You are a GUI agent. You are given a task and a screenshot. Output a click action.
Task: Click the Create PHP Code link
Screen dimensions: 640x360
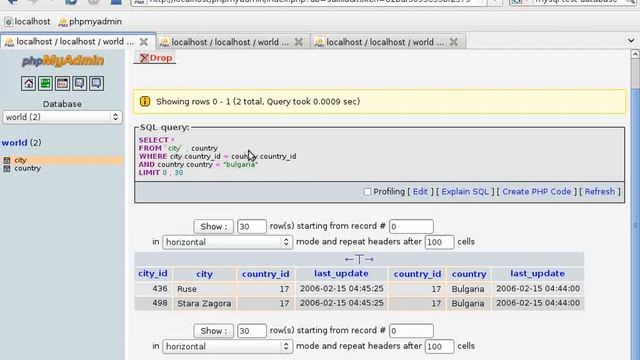536,192
